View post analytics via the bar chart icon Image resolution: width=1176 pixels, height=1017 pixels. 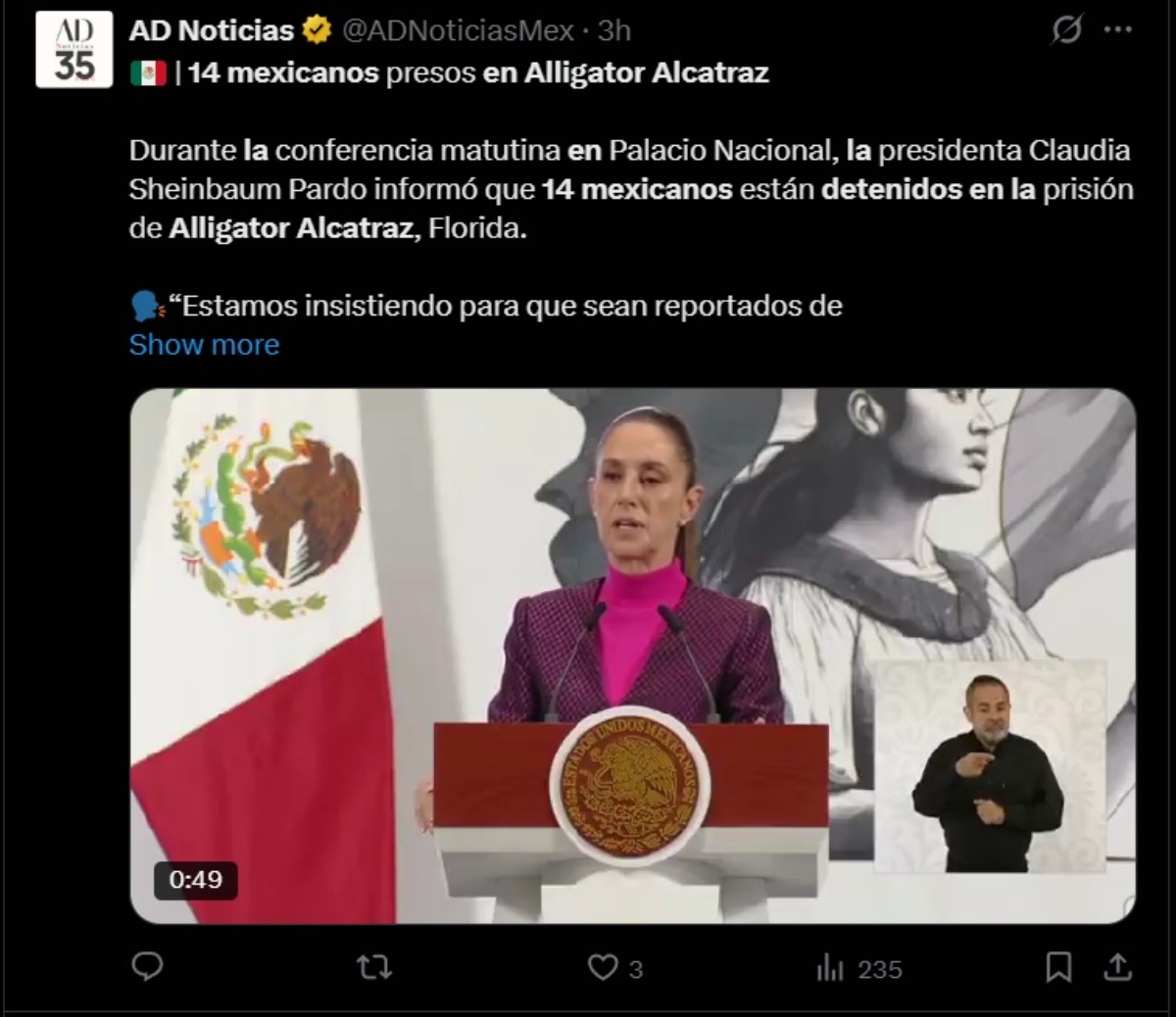coord(829,969)
